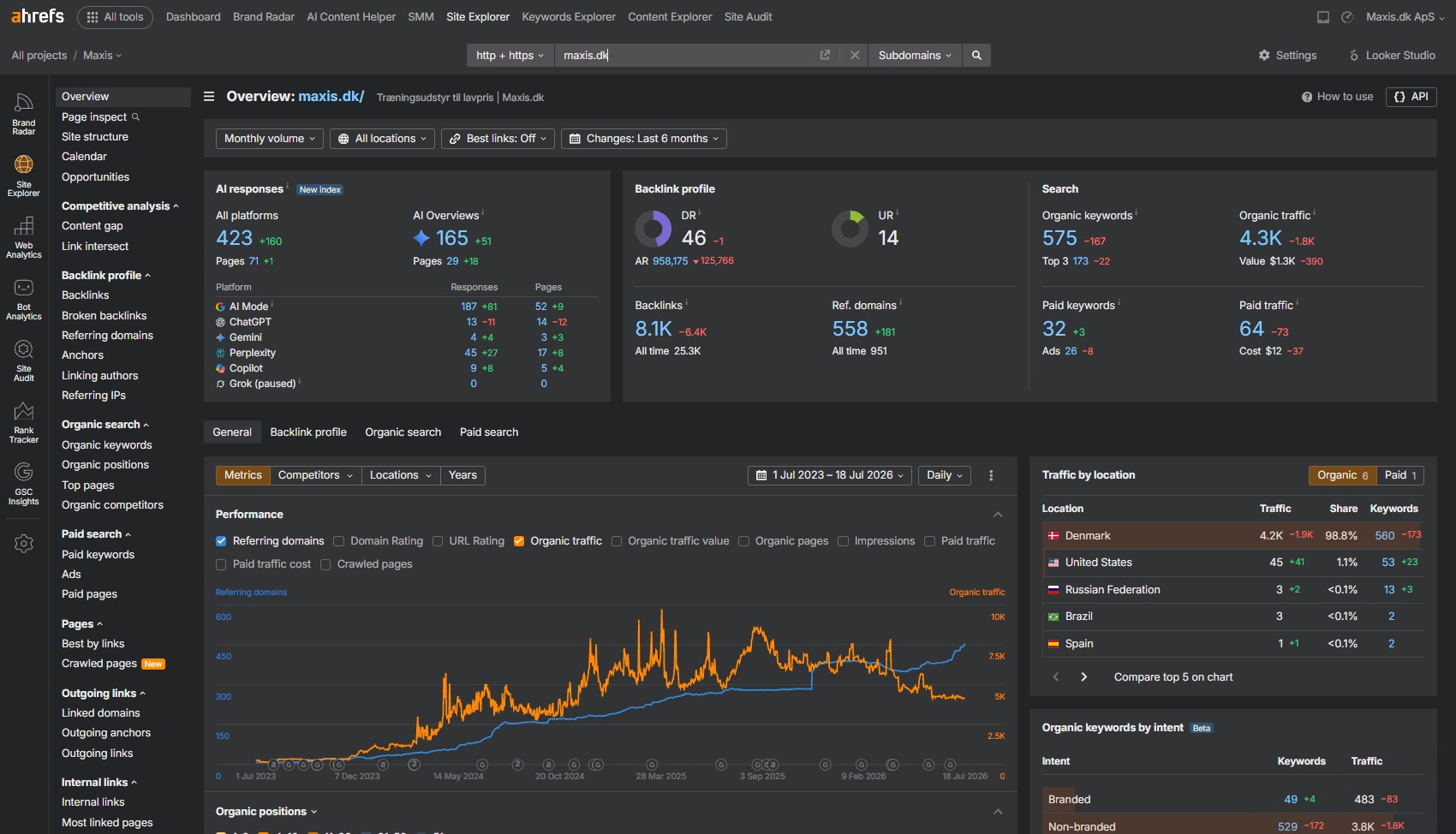Click the Organic traffic chart legend label
The image size is (1456, 834).
pyautogui.click(x=977, y=593)
